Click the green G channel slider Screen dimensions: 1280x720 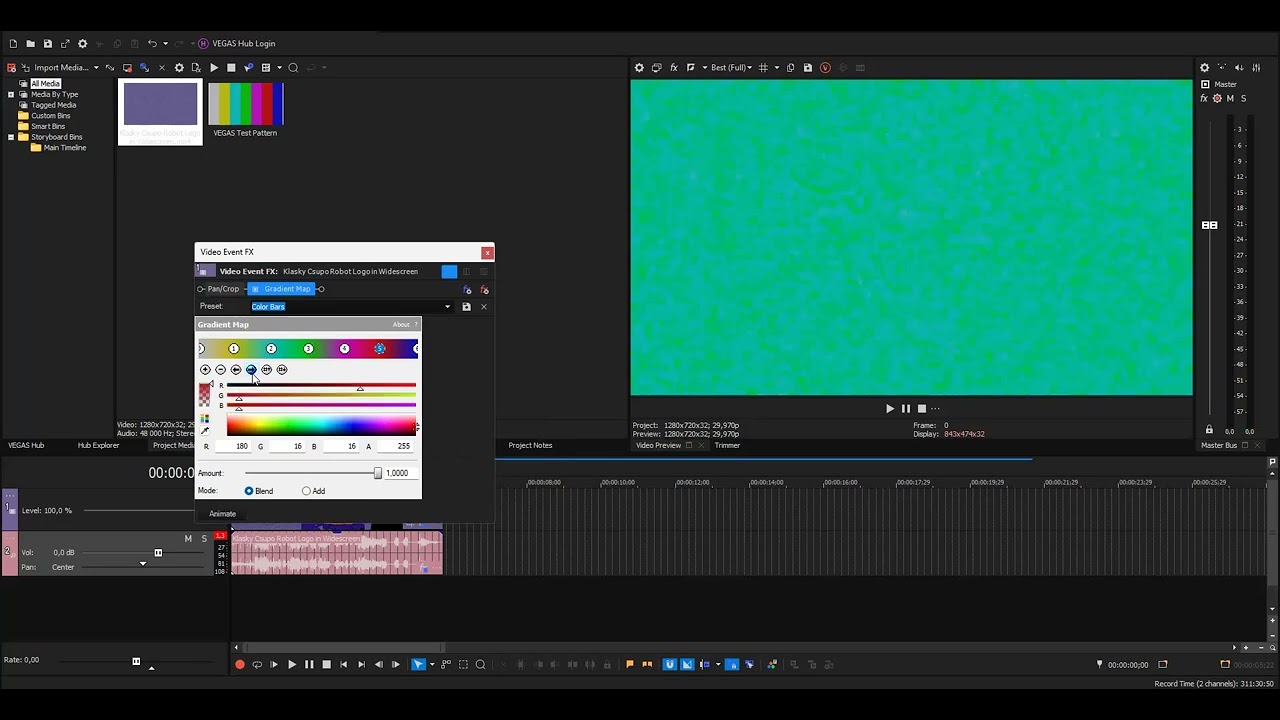pyautogui.click(x=321, y=396)
